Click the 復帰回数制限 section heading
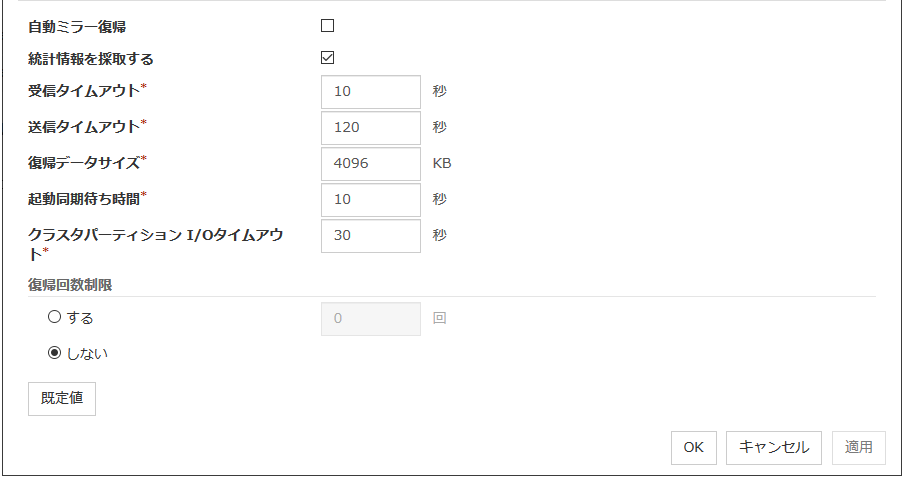Screen dimensions: 904x478 pos(70,284)
